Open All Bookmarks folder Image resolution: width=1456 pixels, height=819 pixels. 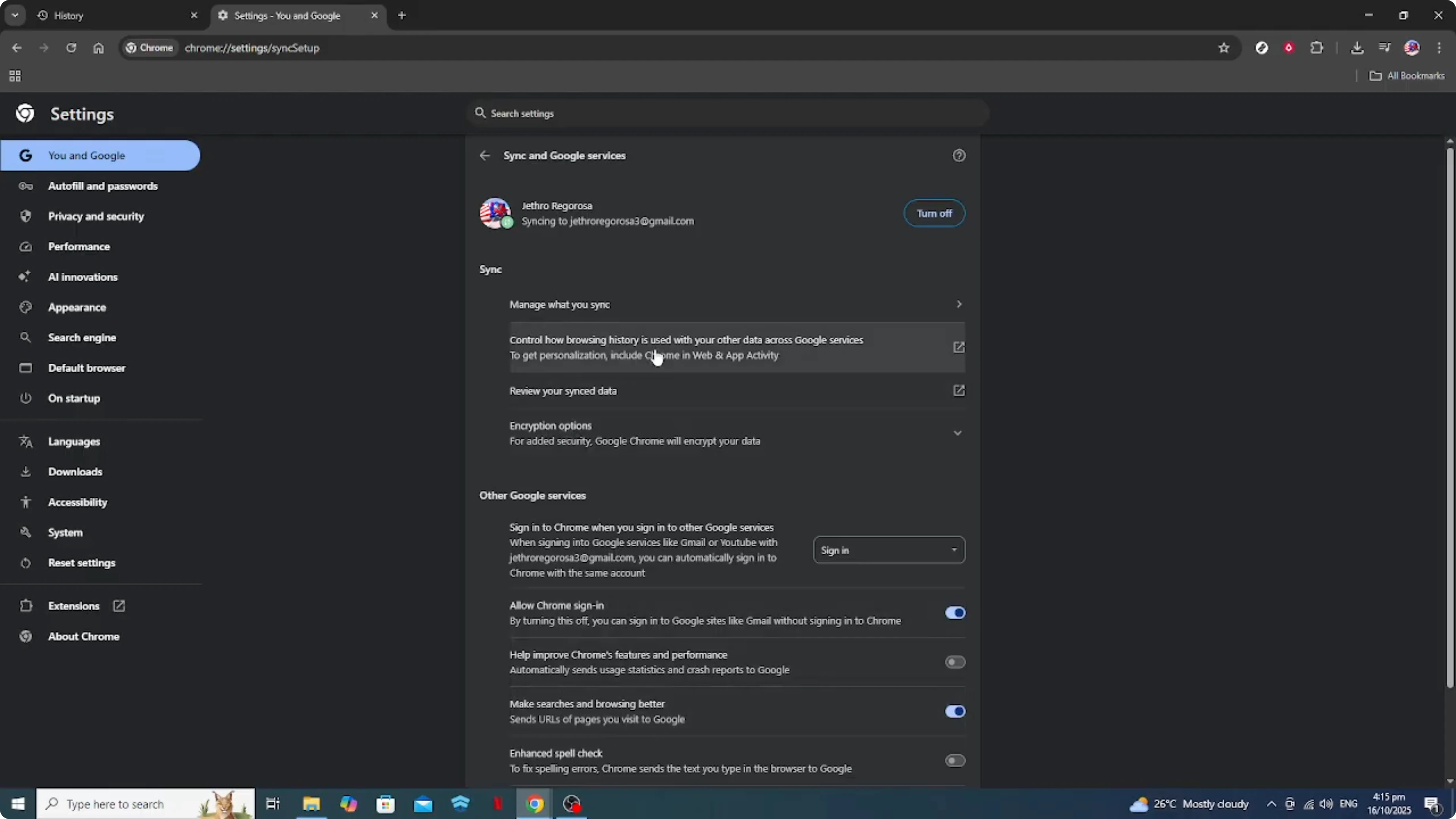tap(1407, 76)
